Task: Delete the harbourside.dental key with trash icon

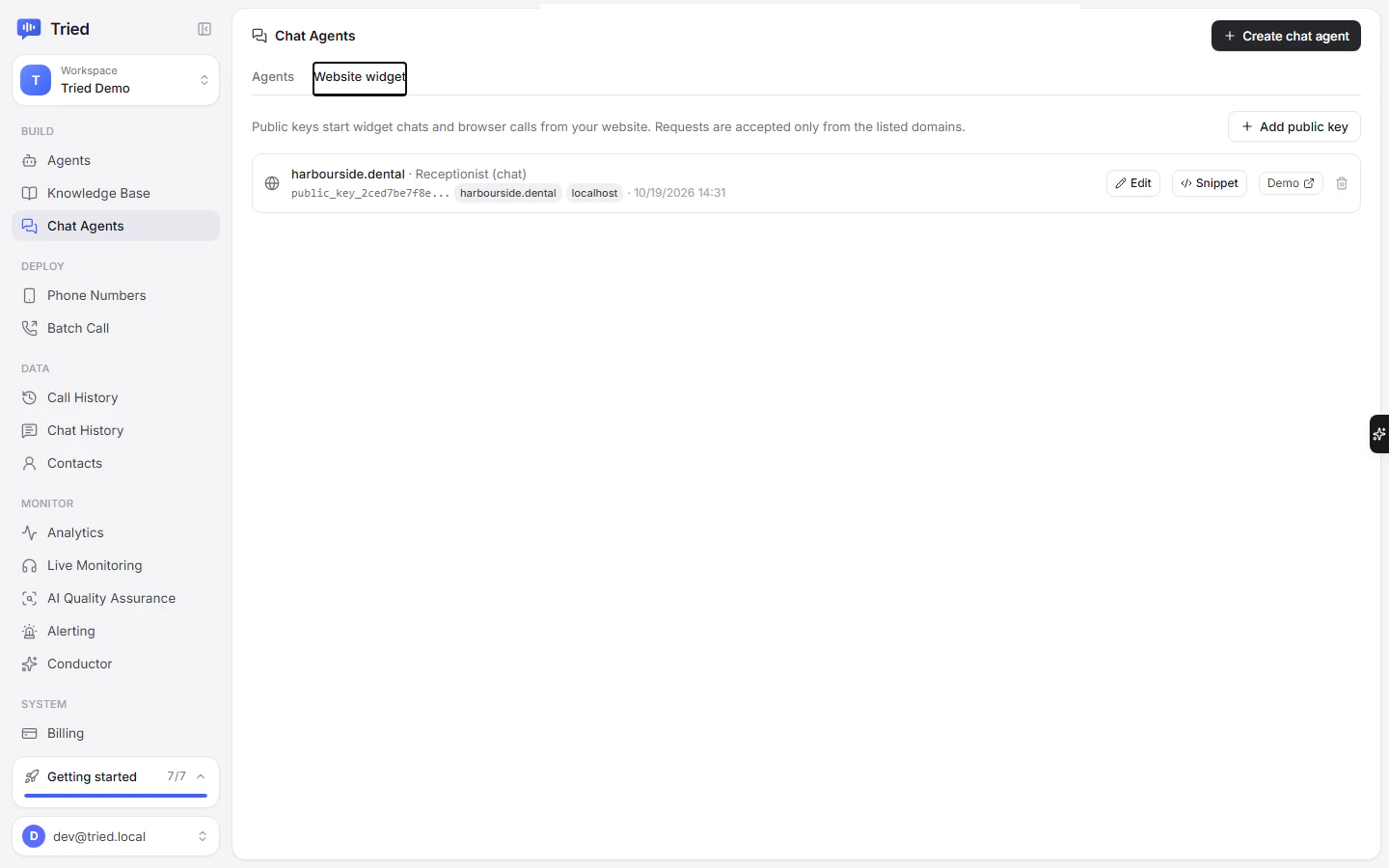Action: pos(1342,183)
